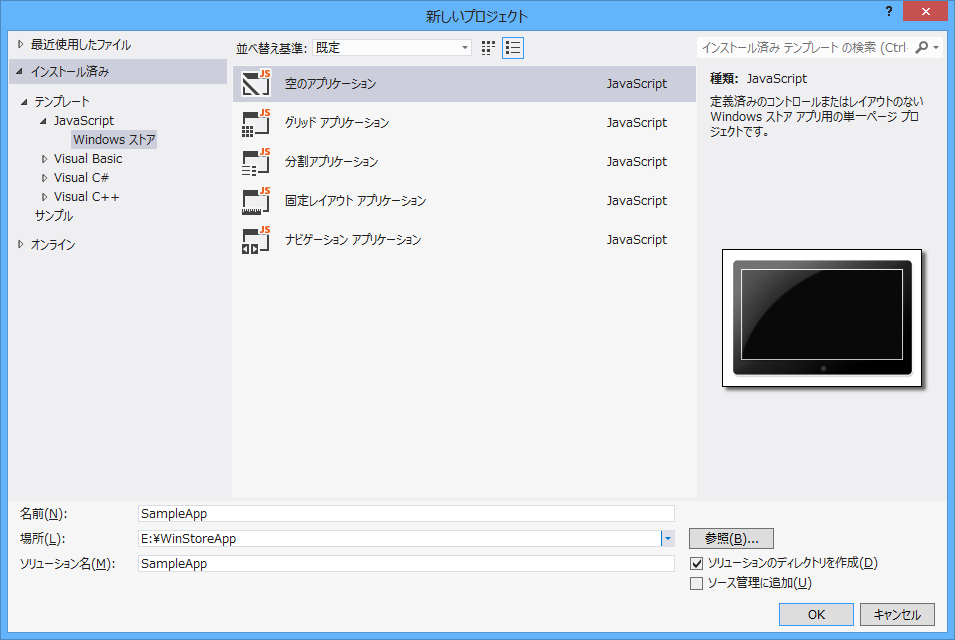
Task: Select Visual C# in the tree
Action: click(81, 177)
